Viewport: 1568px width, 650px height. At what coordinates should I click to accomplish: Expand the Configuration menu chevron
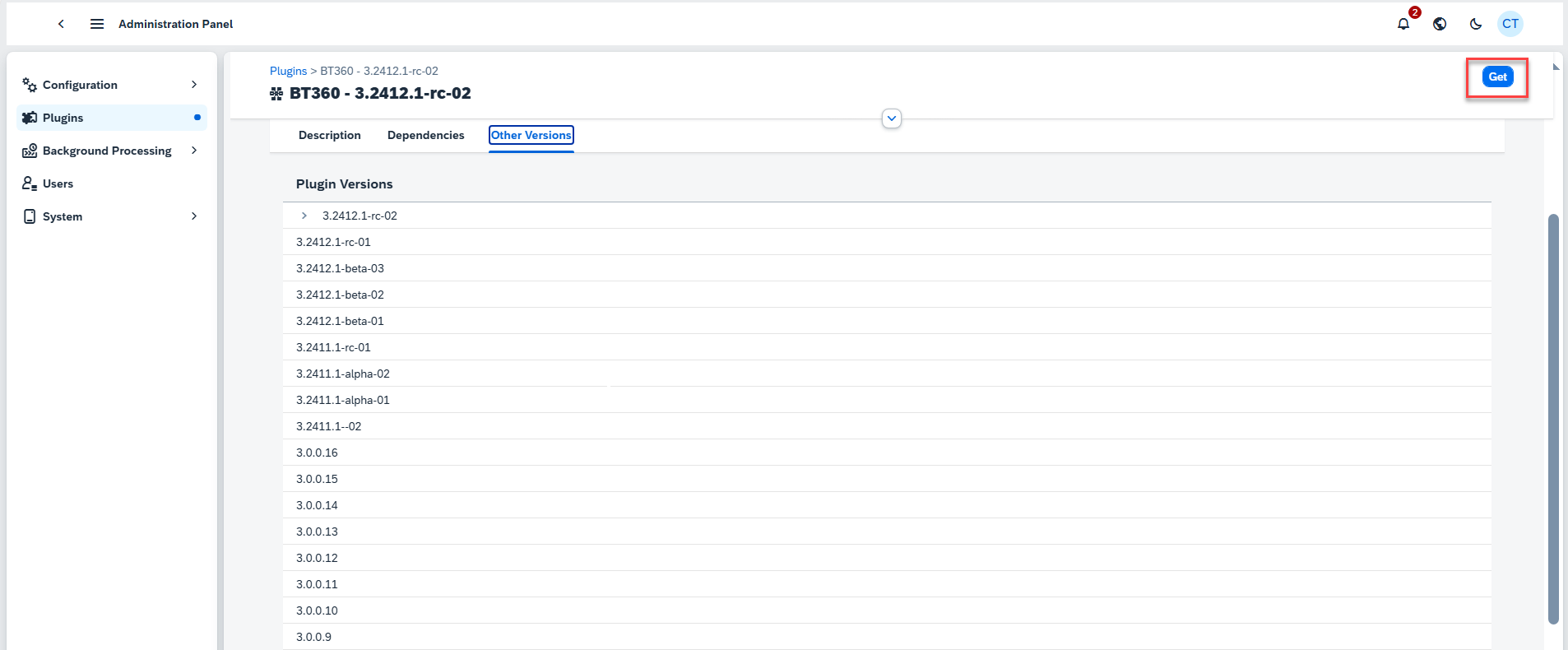194,85
